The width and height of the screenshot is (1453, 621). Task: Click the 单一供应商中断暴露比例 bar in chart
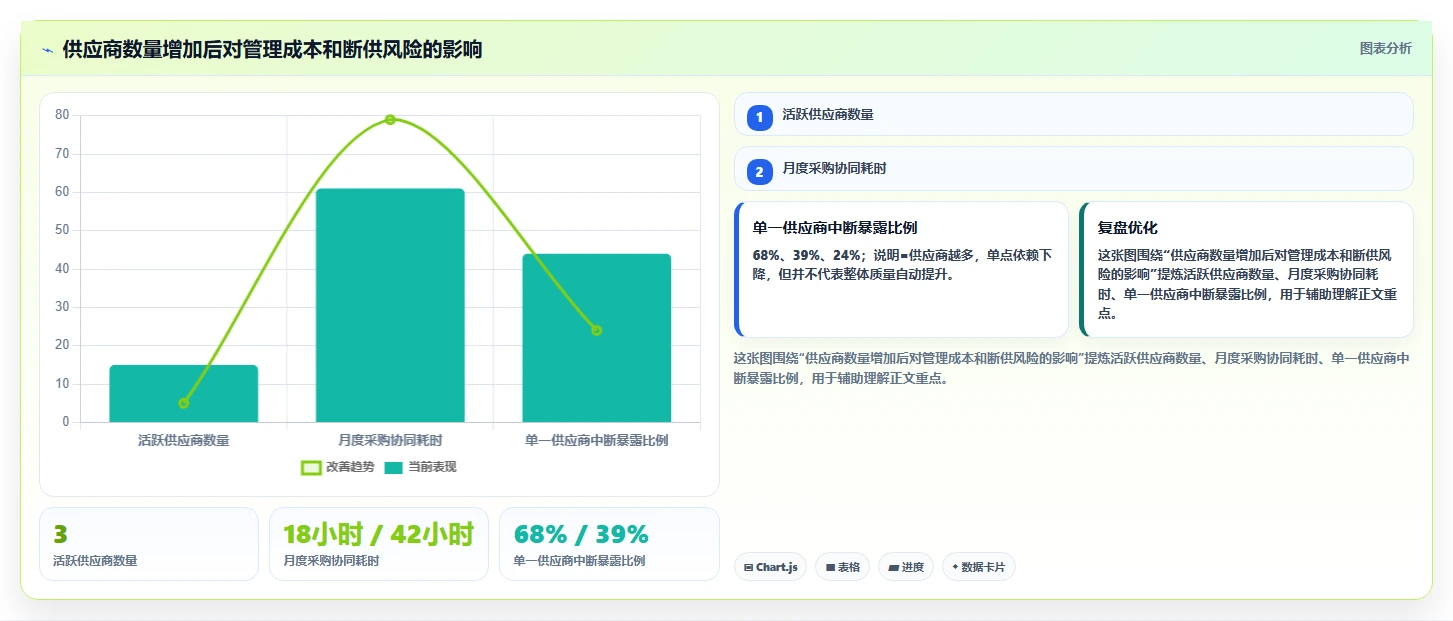tap(596, 338)
